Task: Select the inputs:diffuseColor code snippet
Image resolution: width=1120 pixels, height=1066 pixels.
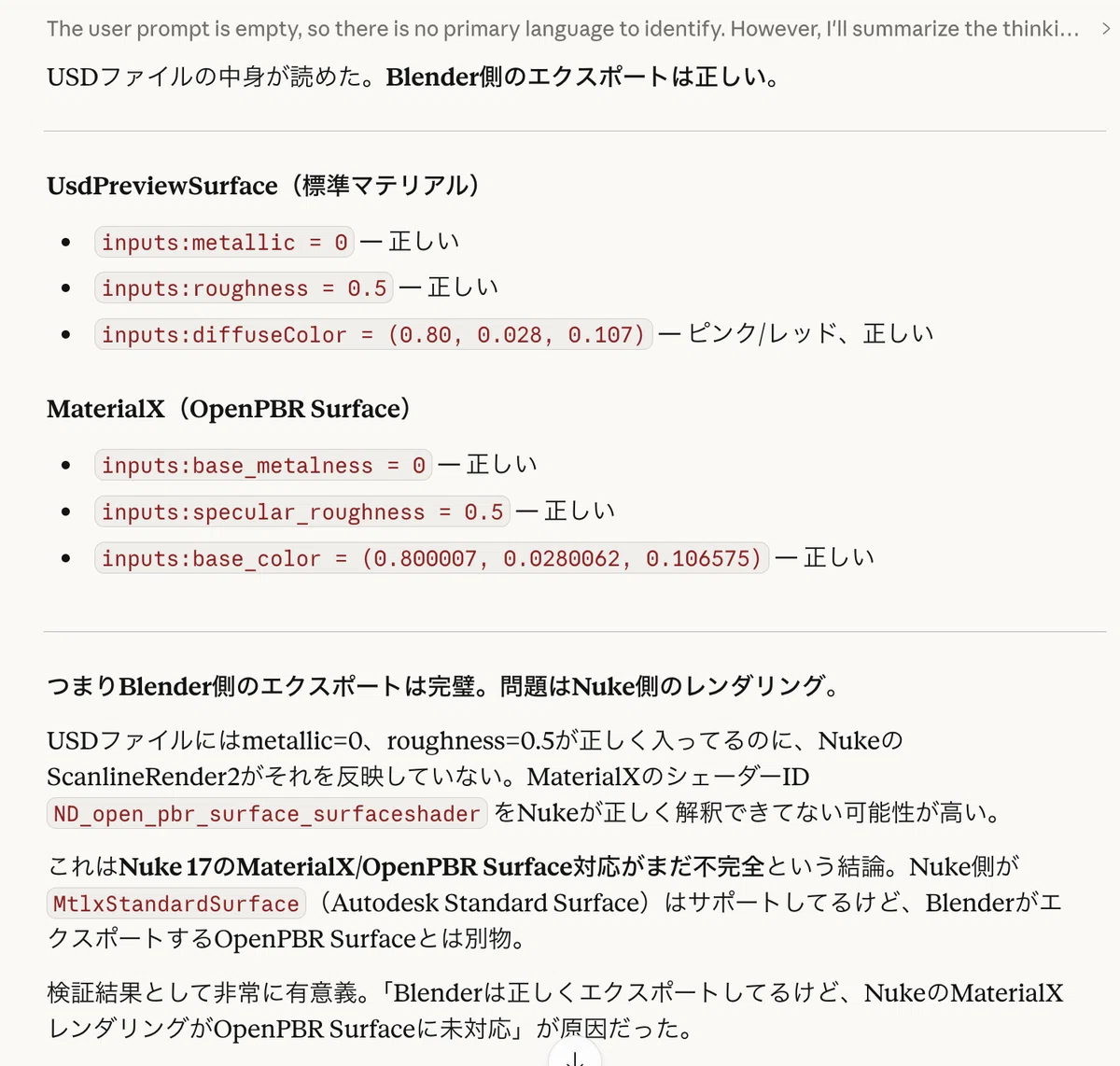Action: pyautogui.click(x=373, y=334)
